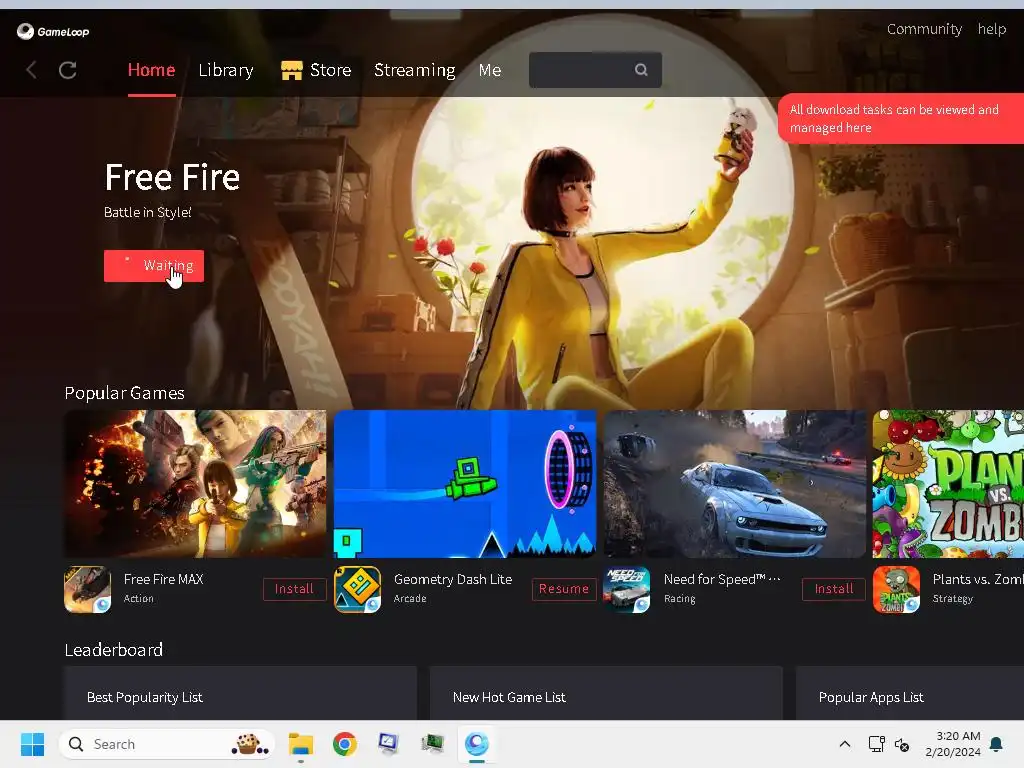Click the Free Fire banner title
Image resolution: width=1024 pixels, height=768 pixels.
click(x=172, y=177)
